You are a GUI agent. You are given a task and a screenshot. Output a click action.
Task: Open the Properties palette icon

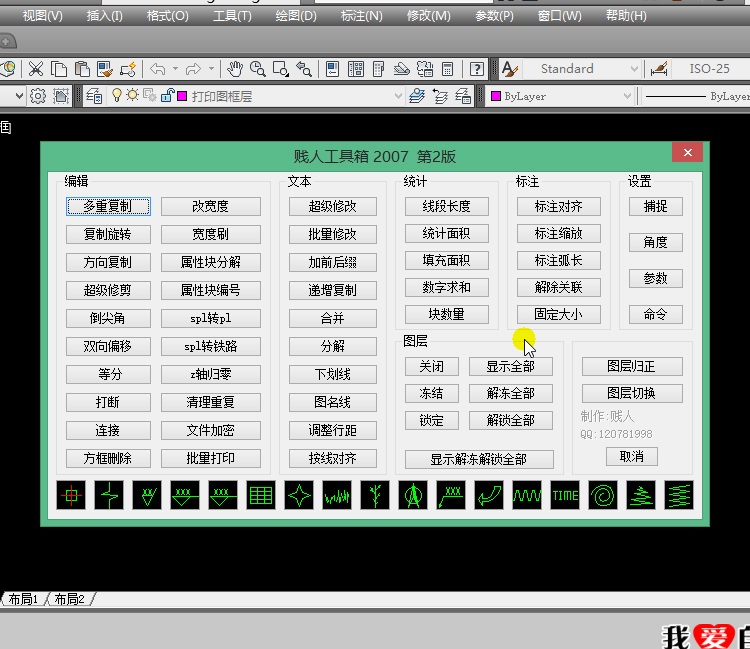(332, 69)
